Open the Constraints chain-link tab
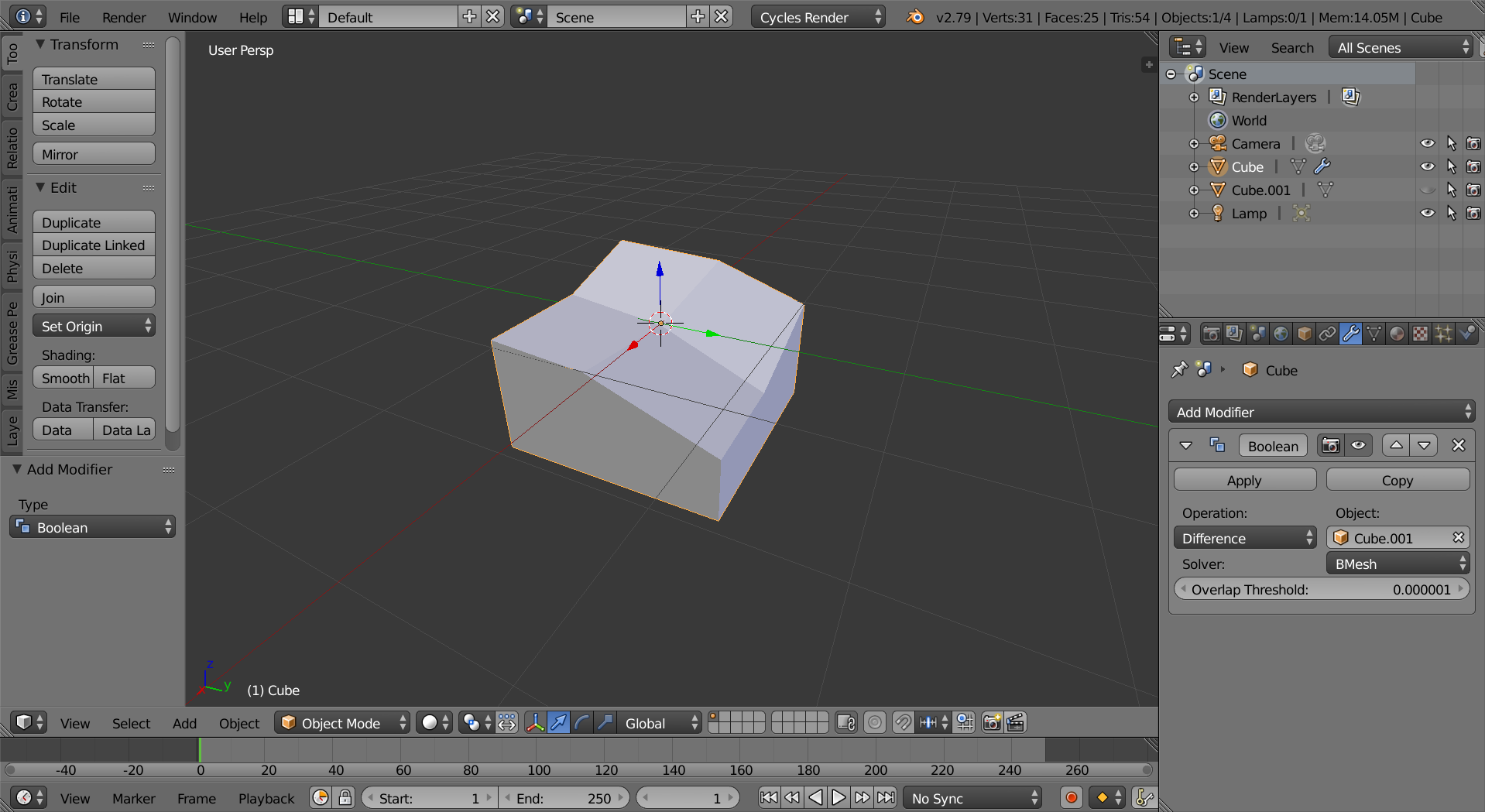Viewport: 1485px width, 812px height. pyautogui.click(x=1328, y=334)
